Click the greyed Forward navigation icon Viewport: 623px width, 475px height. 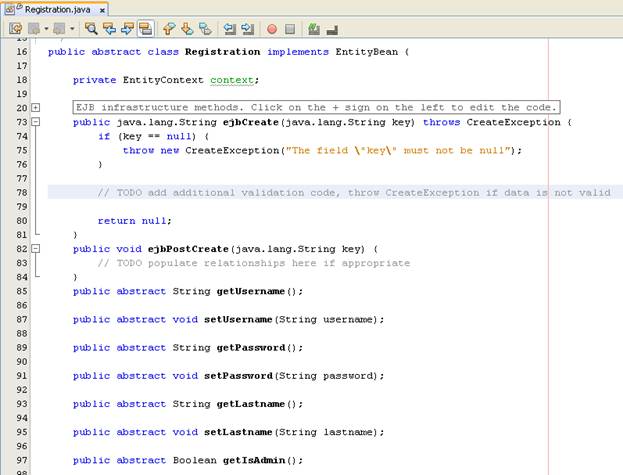59,29
